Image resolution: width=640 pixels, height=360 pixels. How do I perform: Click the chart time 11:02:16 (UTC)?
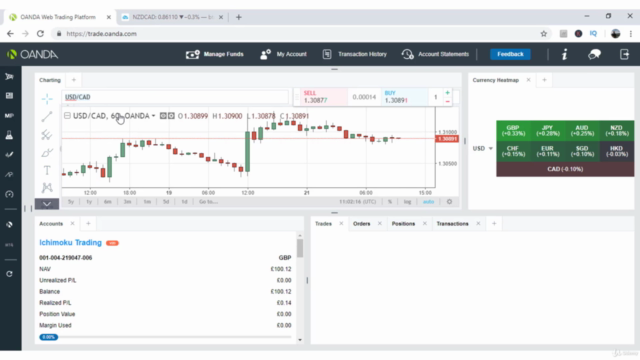(358, 202)
